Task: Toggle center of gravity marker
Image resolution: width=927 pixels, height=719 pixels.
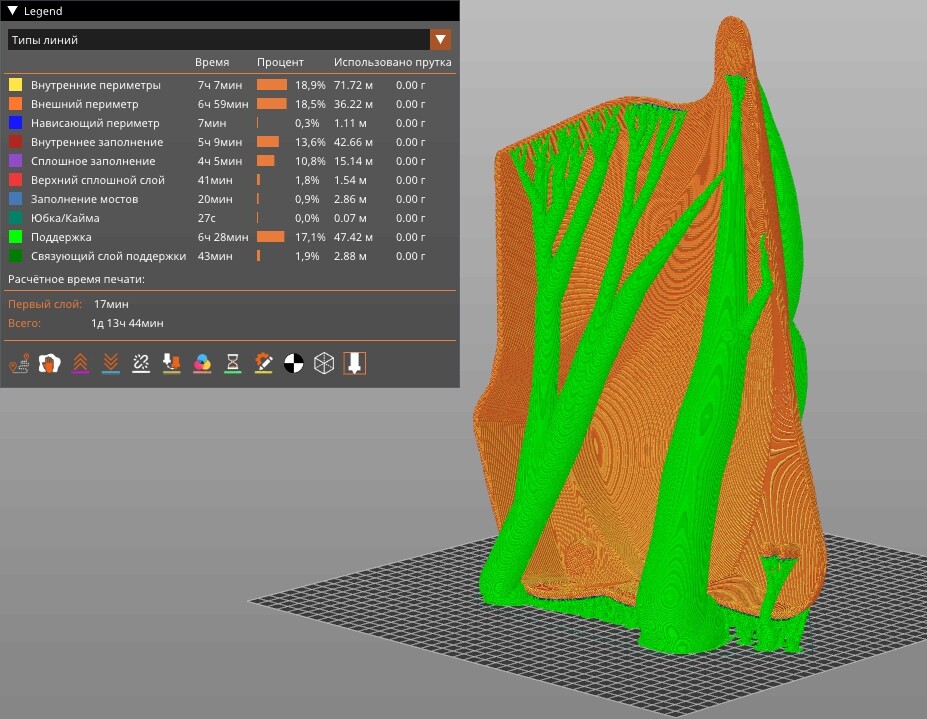Action: click(294, 363)
